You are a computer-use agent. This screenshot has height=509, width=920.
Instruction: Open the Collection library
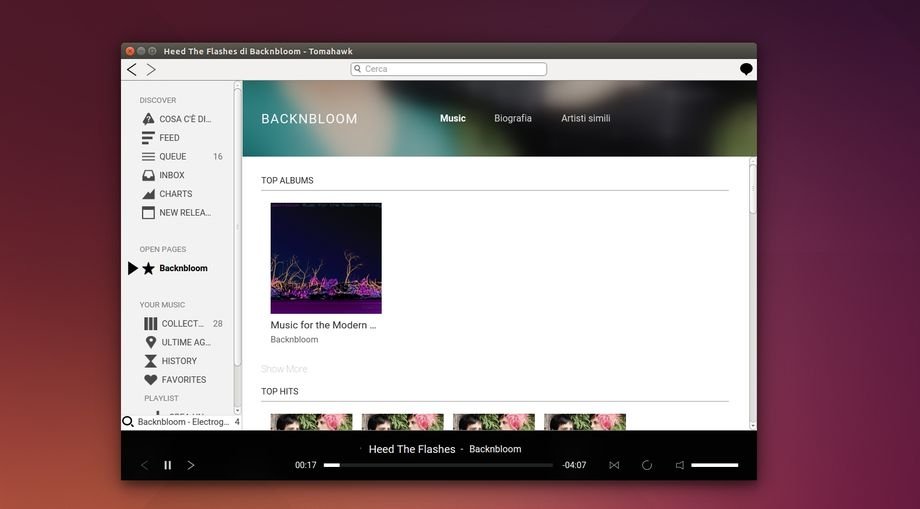point(181,324)
